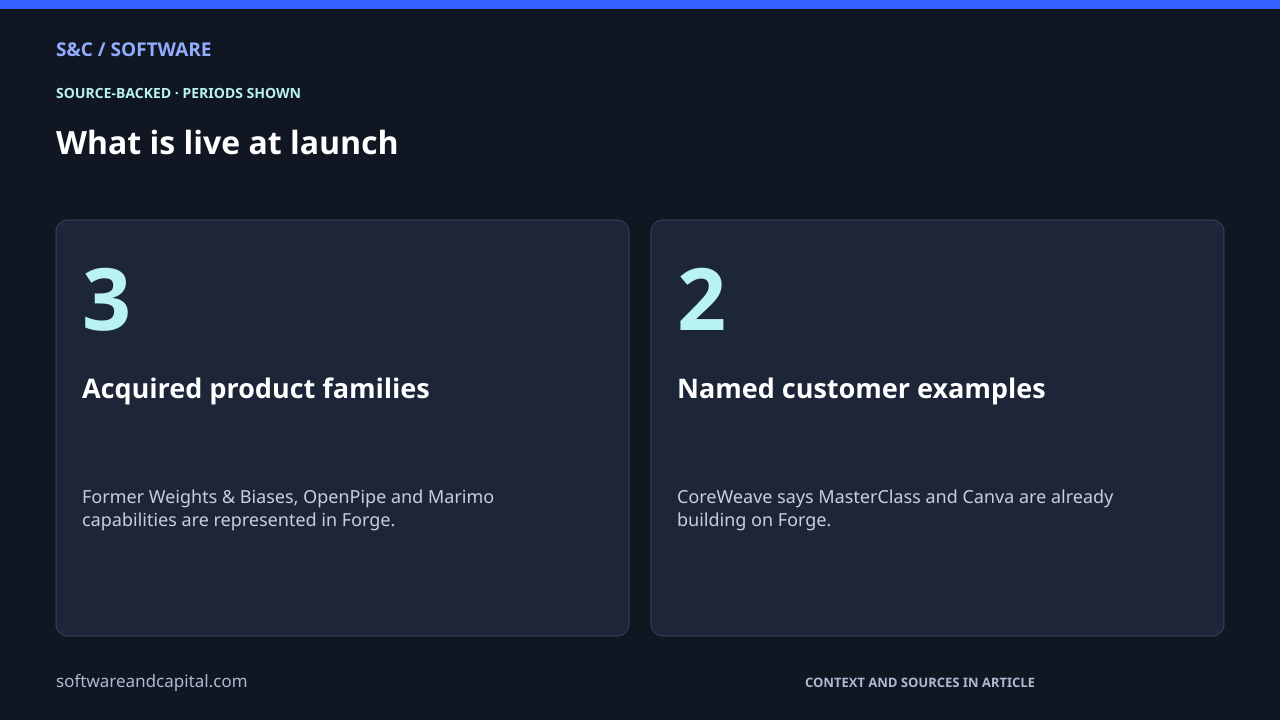Click the CoreWeave says MasterClass description text

[x=895, y=508]
